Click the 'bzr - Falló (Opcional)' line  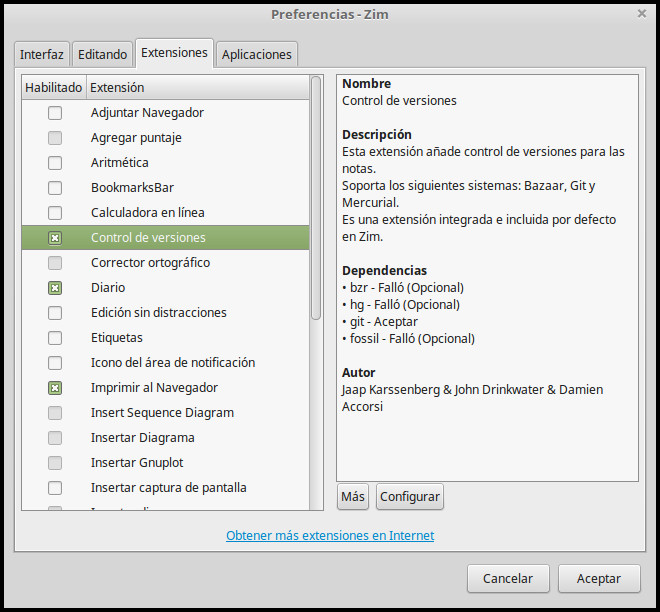pyautogui.click(x=403, y=288)
